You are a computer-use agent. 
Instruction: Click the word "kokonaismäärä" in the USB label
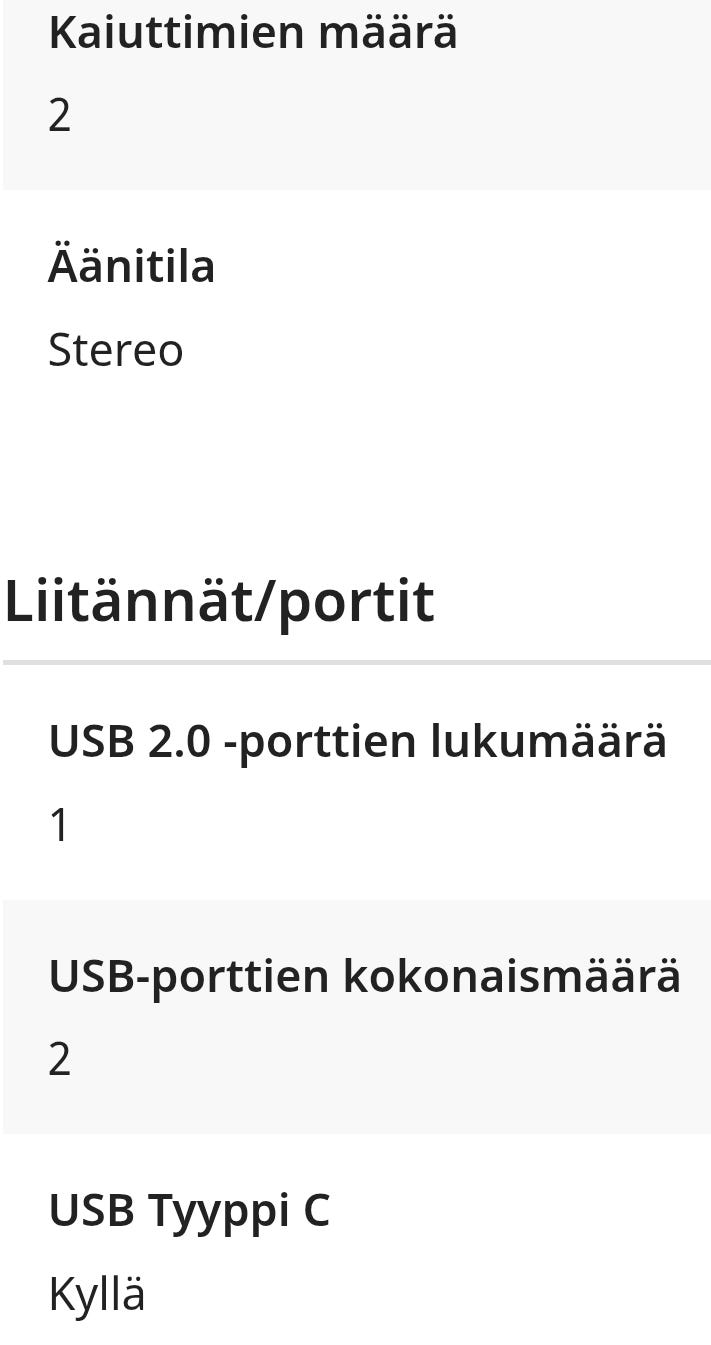point(511,976)
